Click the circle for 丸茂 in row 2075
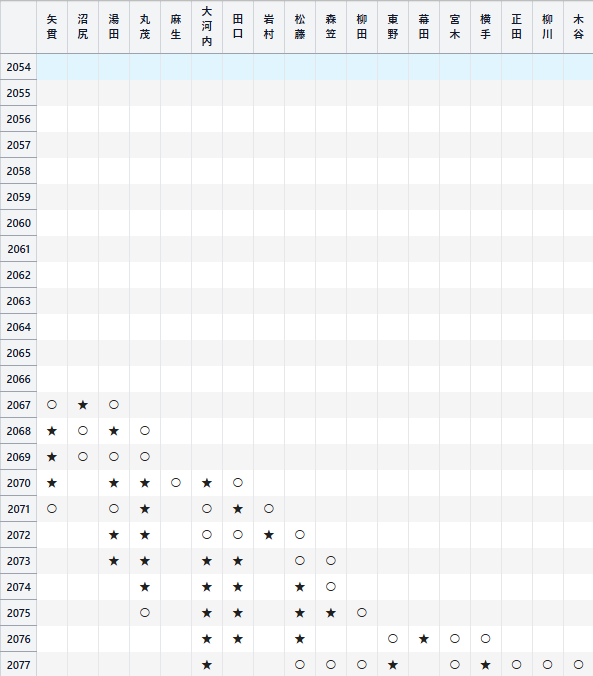Viewport: 593px width, 676px height. coord(145,613)
